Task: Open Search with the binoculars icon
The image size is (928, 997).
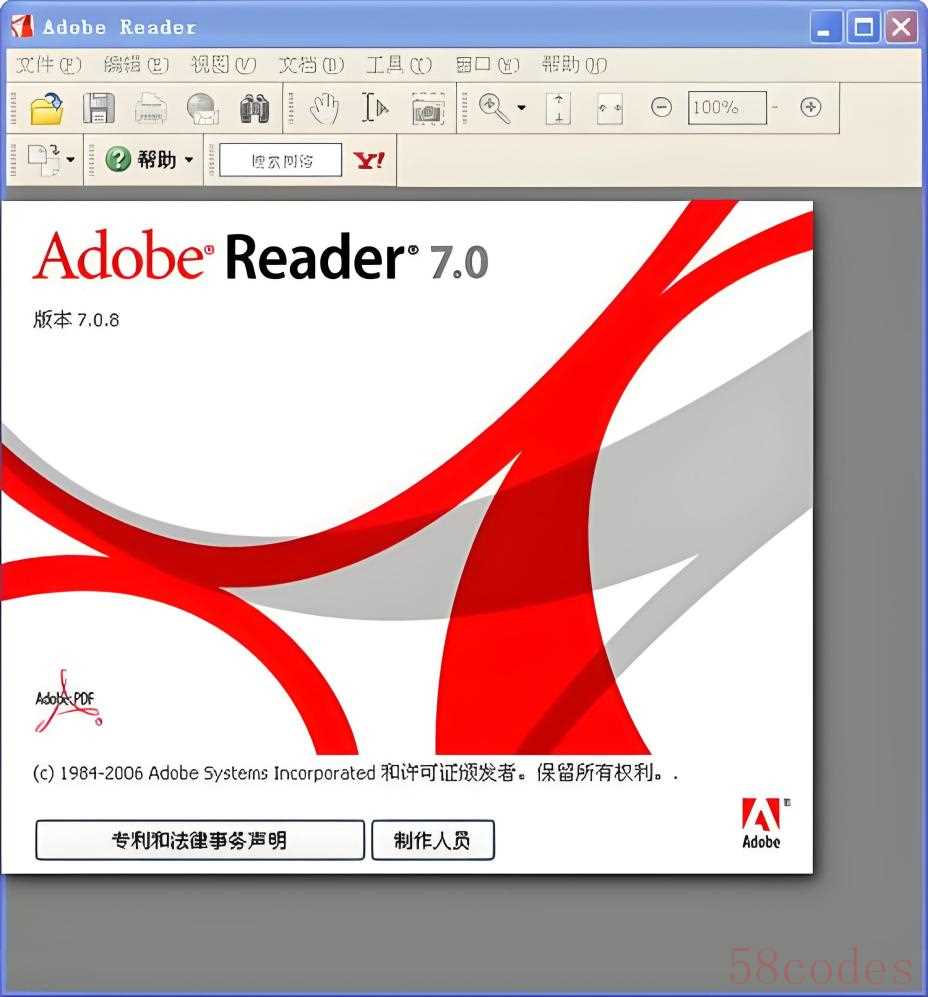Action: coord(255,108)
